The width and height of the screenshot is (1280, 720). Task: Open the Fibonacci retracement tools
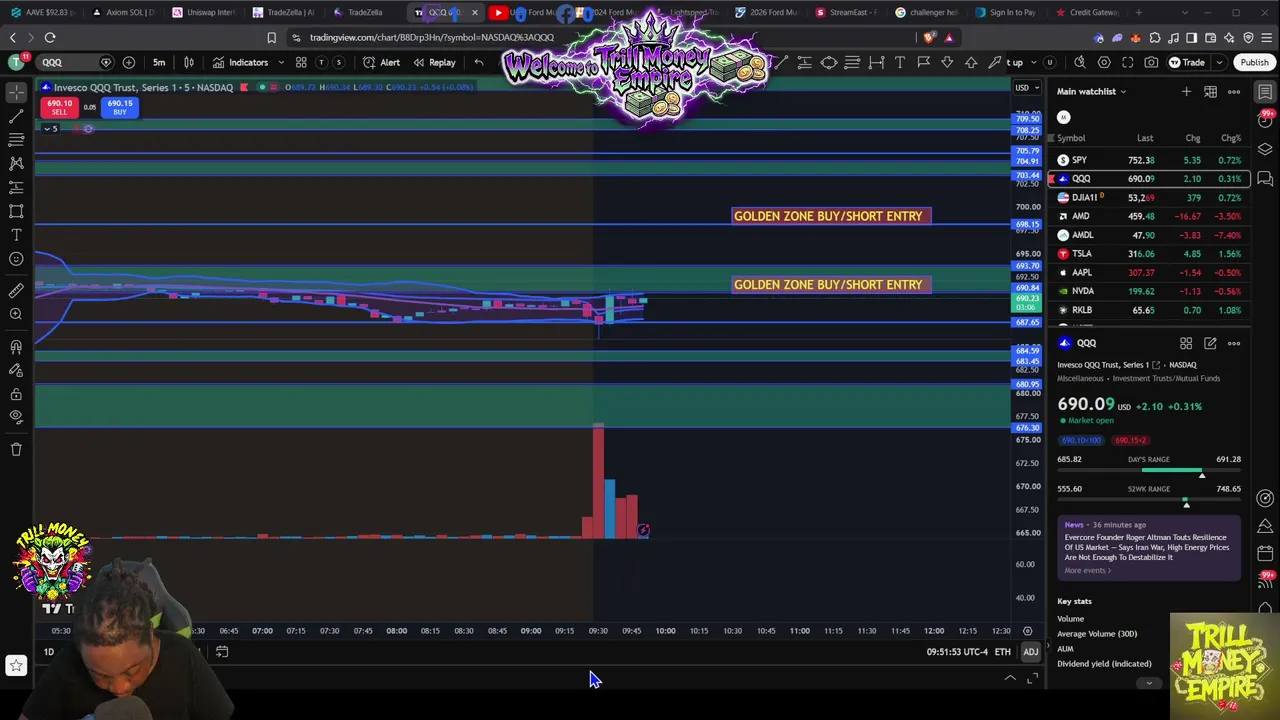click(16, 140)
